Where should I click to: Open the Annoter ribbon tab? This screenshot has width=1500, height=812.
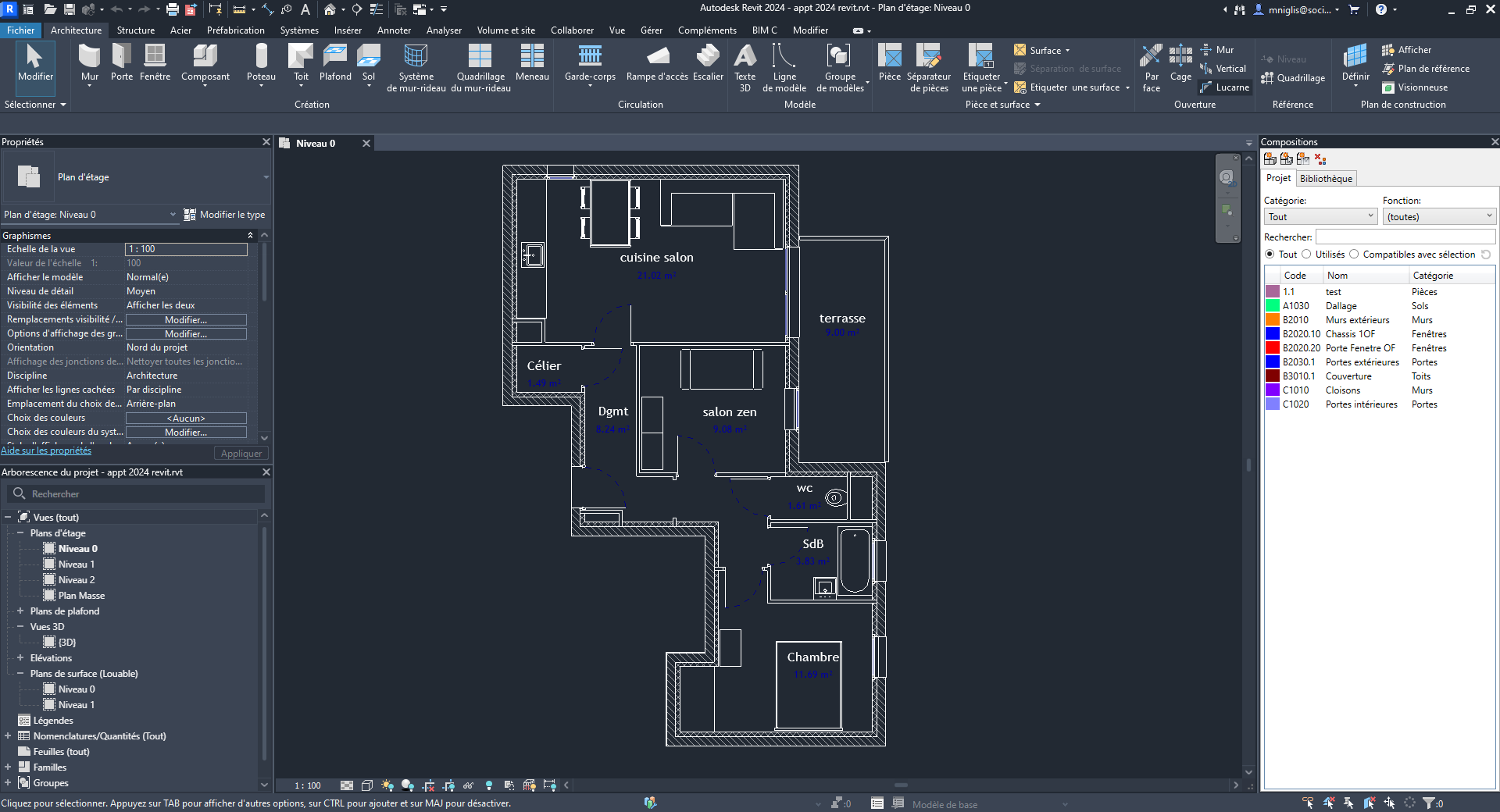[394, 30]
